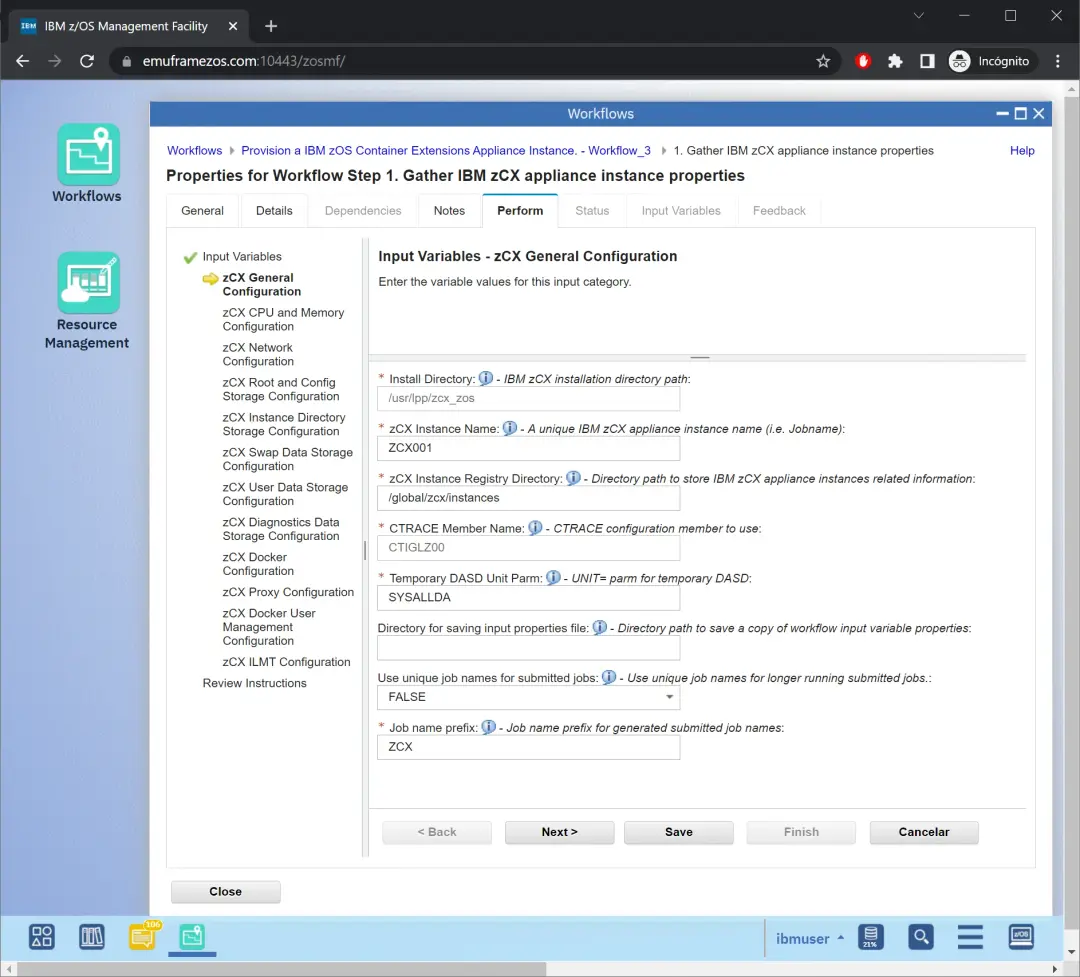Screen dimensions: 1080x977
Task: Click the Close button
Action: 225,892
